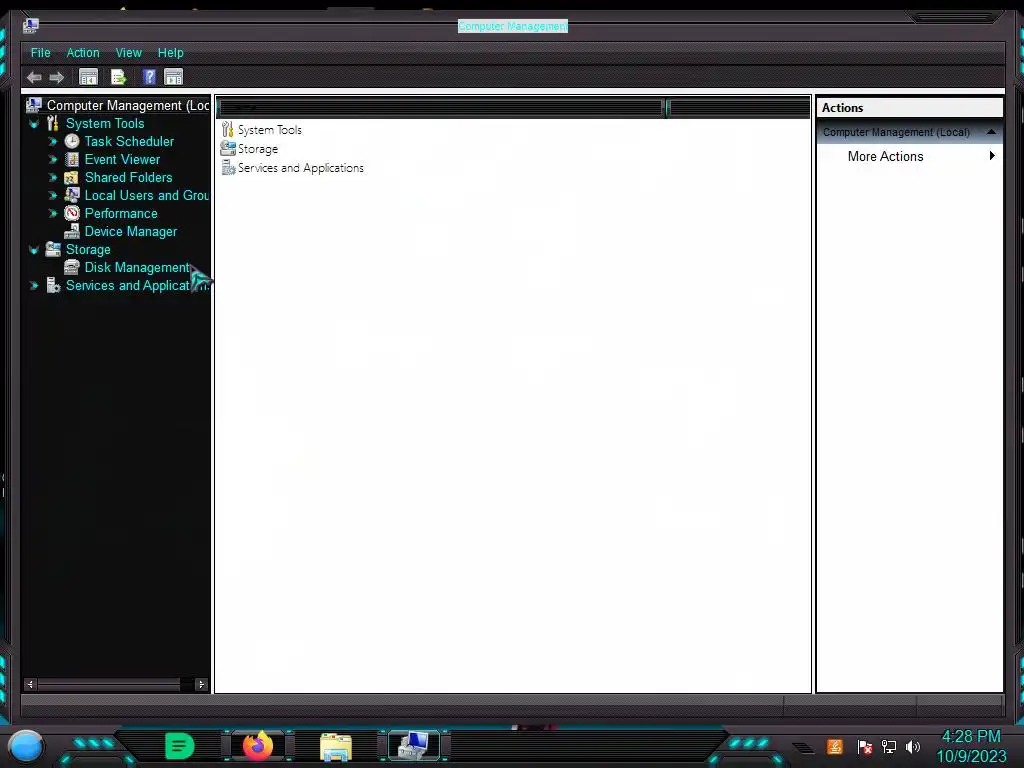The height and width of the screenshot is (768, 1024).
Task: Click the Performance gauge icon
Action: [x=72, y=214]
